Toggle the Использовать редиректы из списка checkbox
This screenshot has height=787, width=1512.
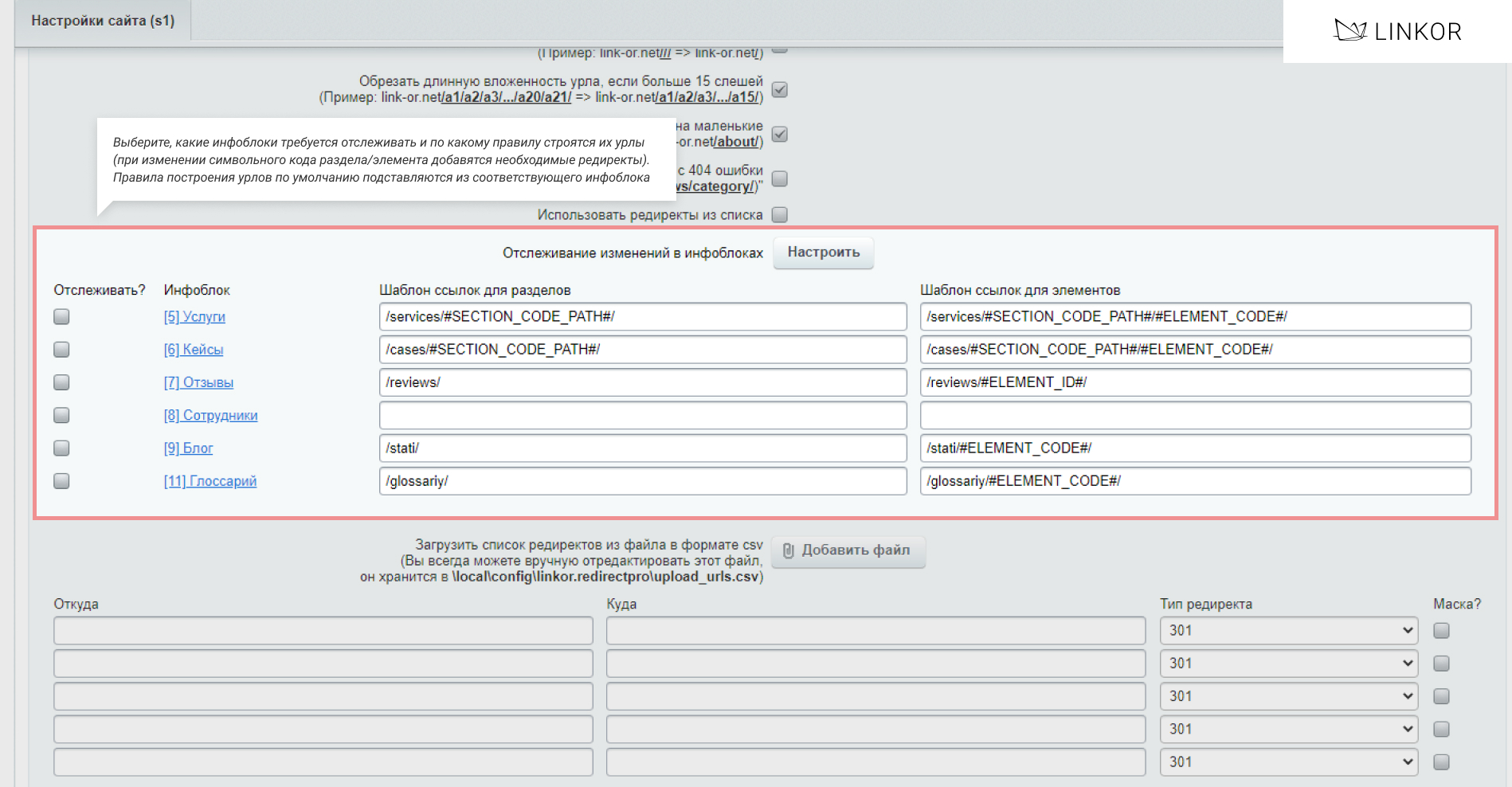(780, 215)
